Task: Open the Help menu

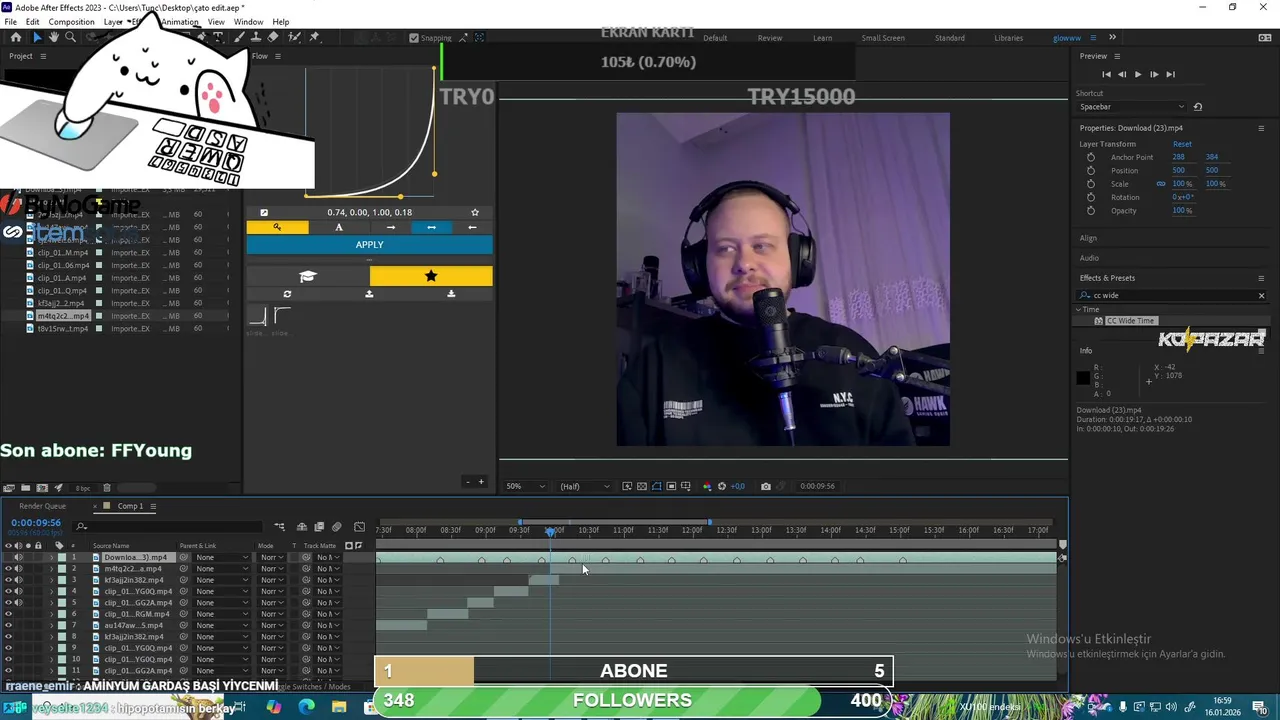Action: coord(281,21)
